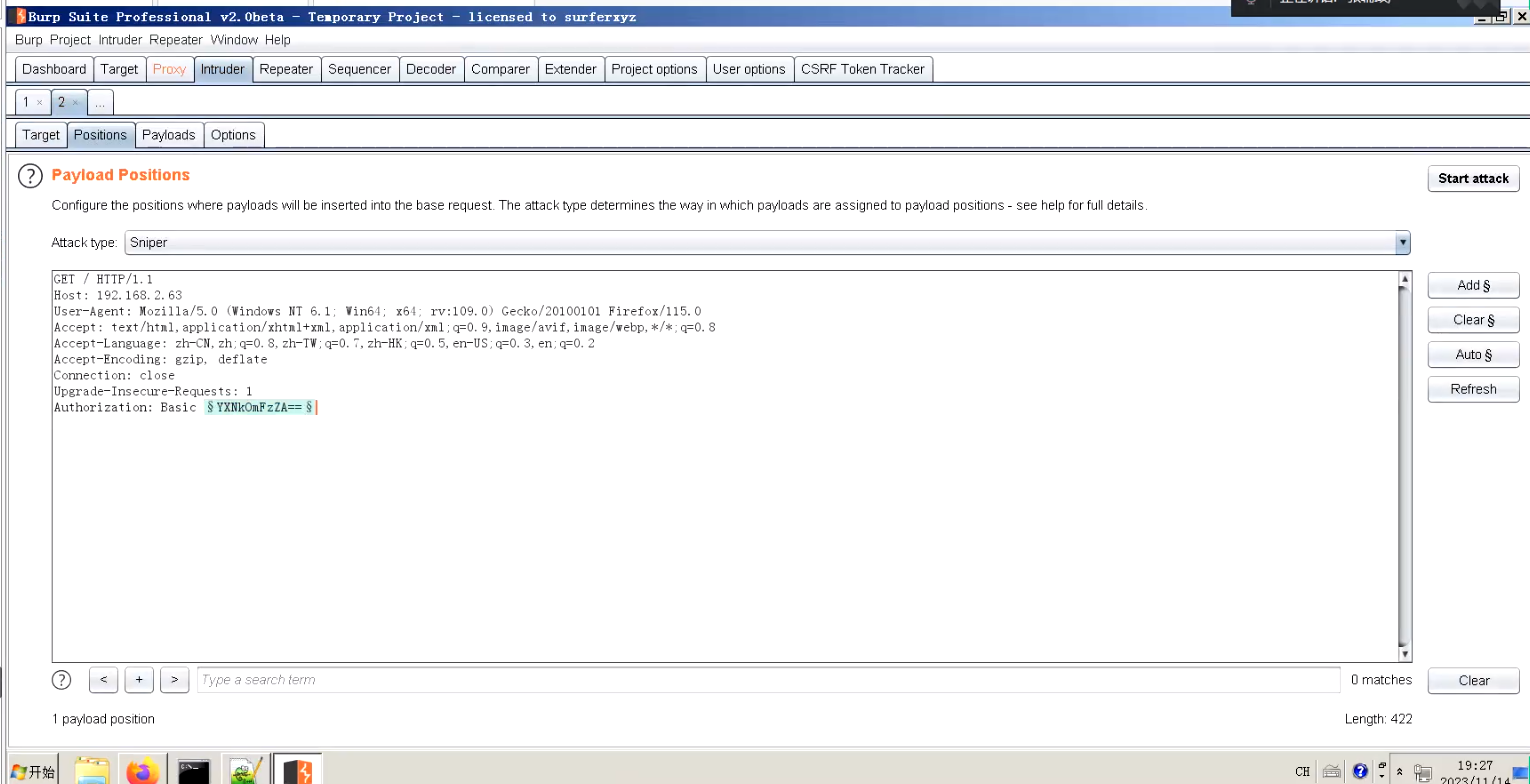Click in the search term field
Screen dimensions: 1530x784
point(768,680)
